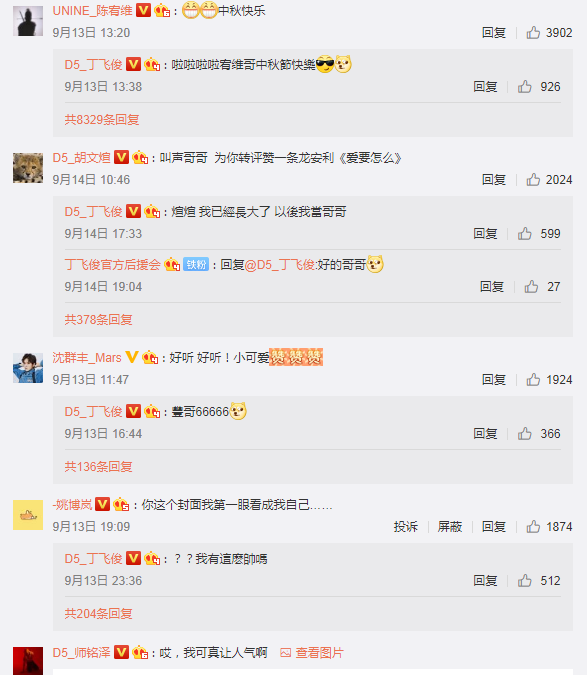Open 查看图片 link in D5_师铭泽 comment
Image resolution: width=587 pixels, height=675 pixels.
312,653
